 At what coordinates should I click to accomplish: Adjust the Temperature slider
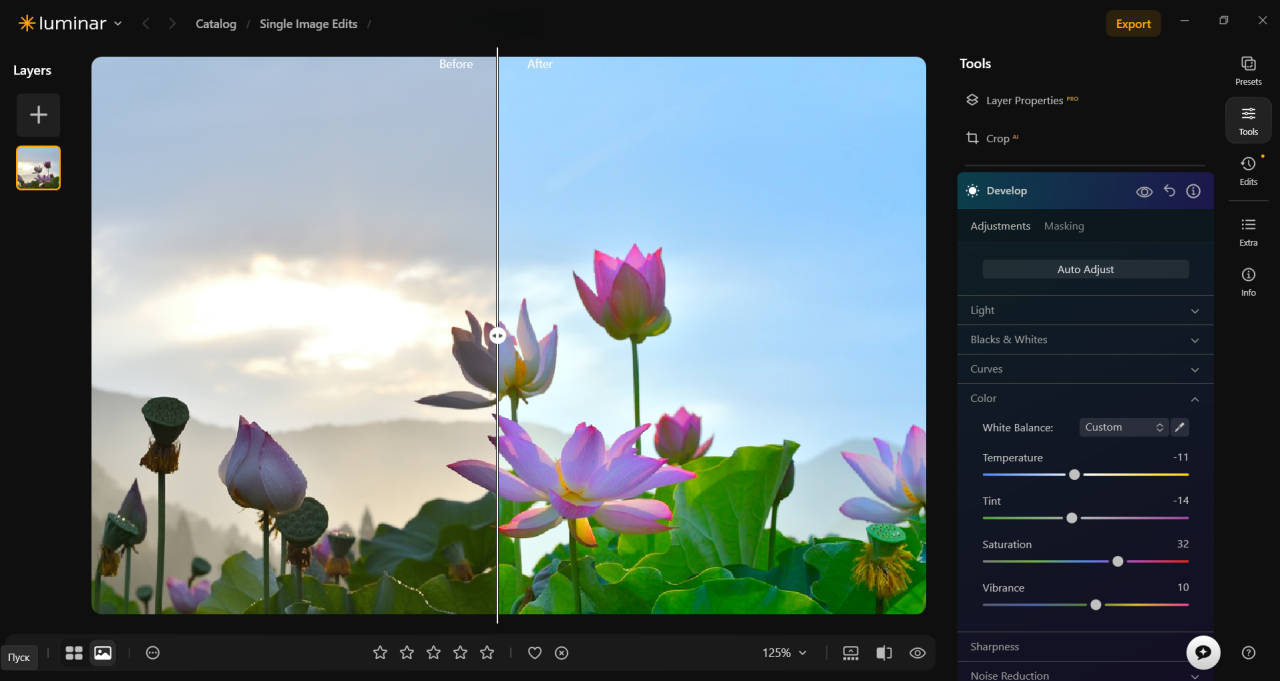tap(1074, 475)
